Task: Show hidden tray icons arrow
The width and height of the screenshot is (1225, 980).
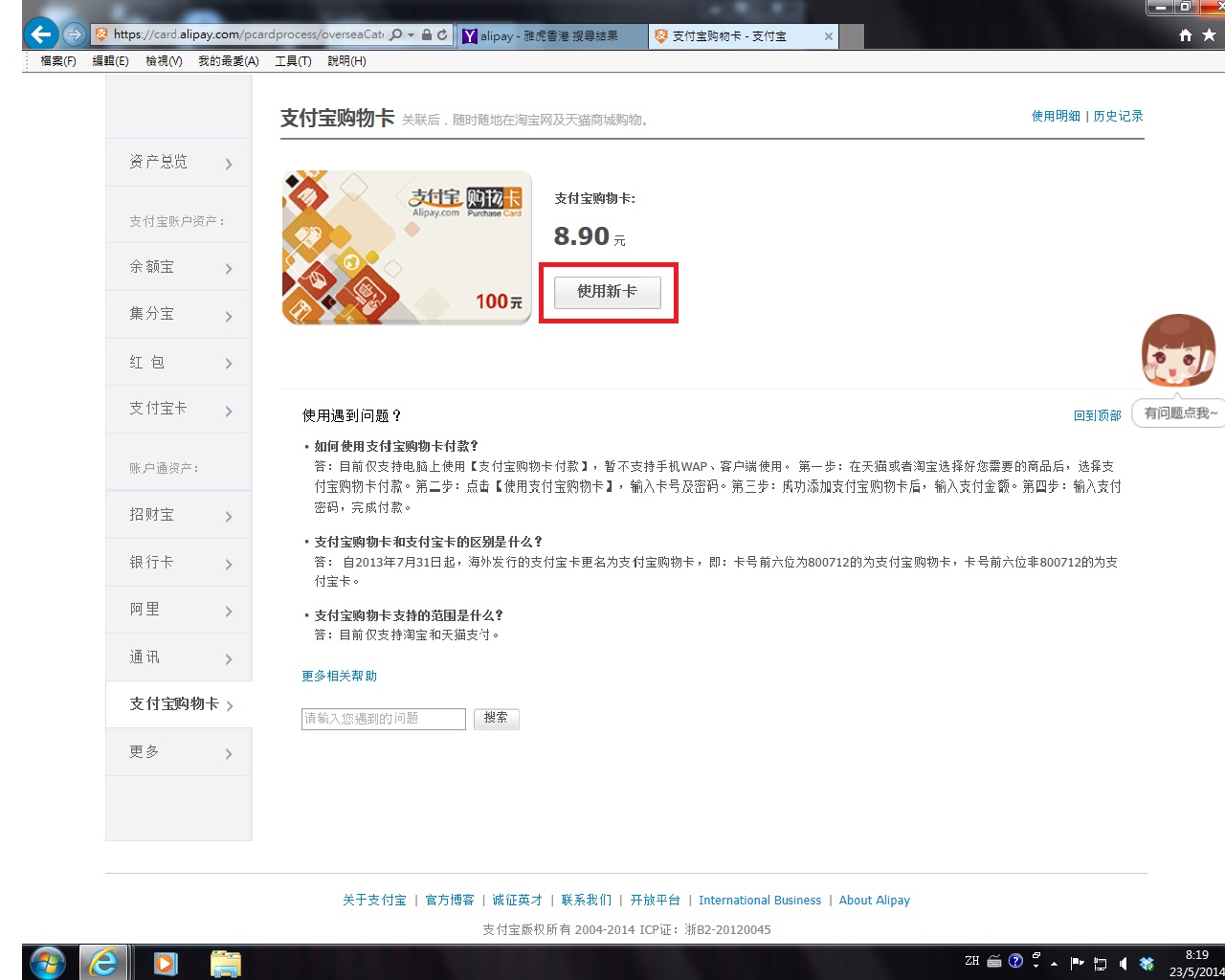Action: [x=1054, y=964]
